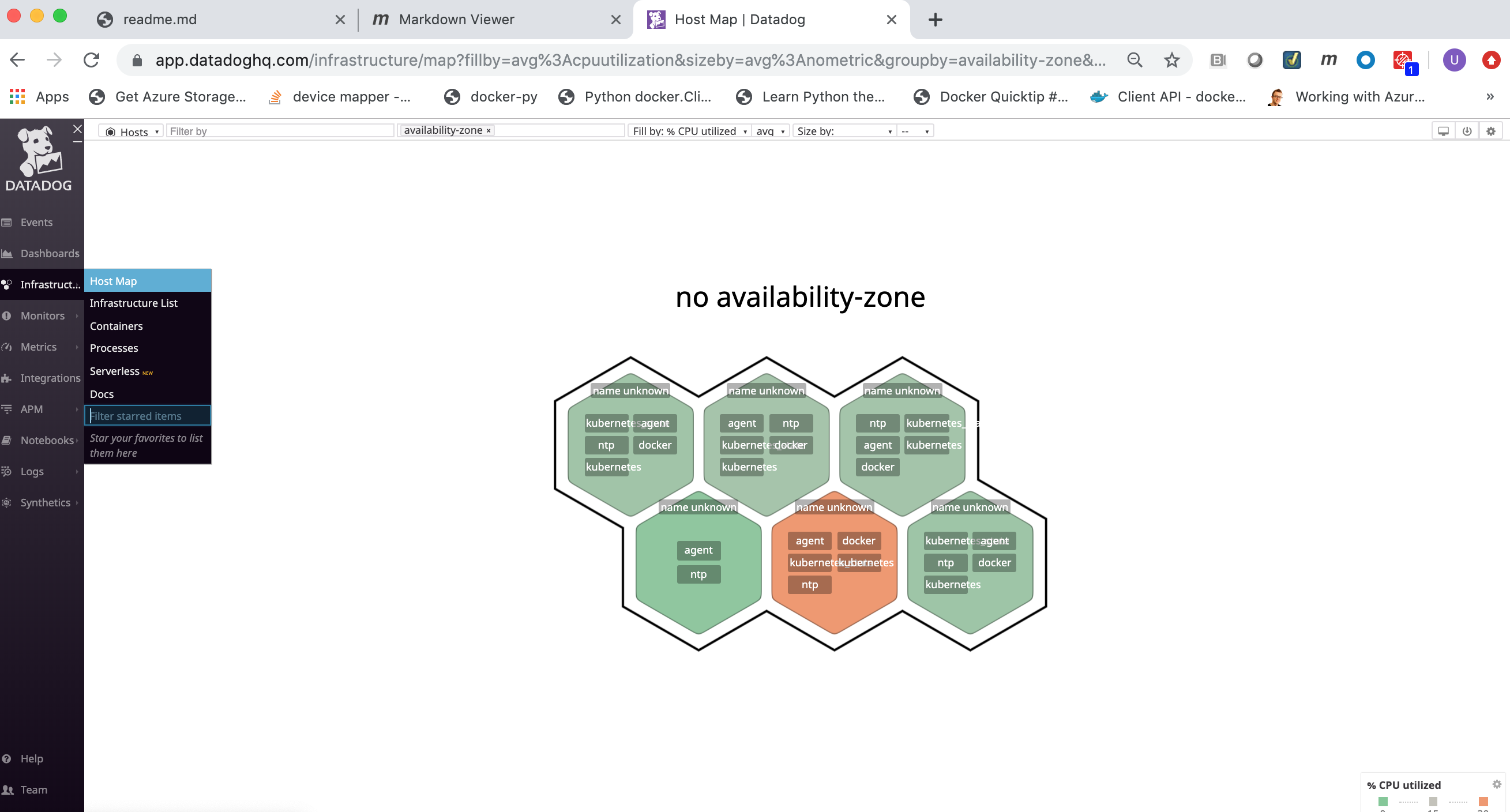Image resolution: width=1510 pixels, height=812 pixels.
Task: Open the legend settings gear icon
Action: click(1497, 784)
